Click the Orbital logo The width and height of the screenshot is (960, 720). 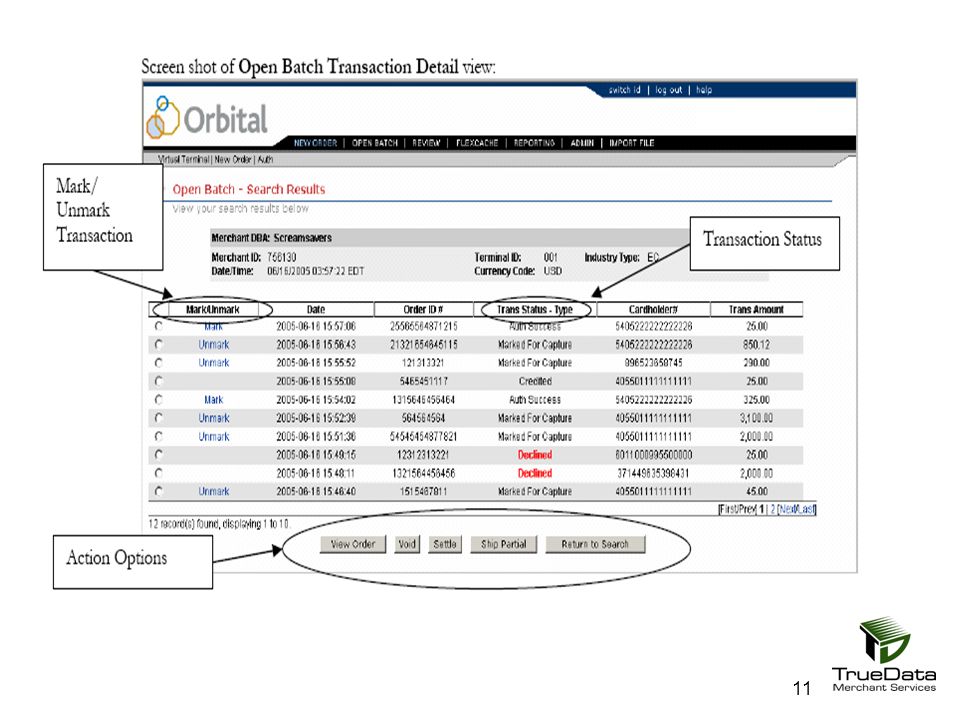pyautogui.click(x=207, y=117)
